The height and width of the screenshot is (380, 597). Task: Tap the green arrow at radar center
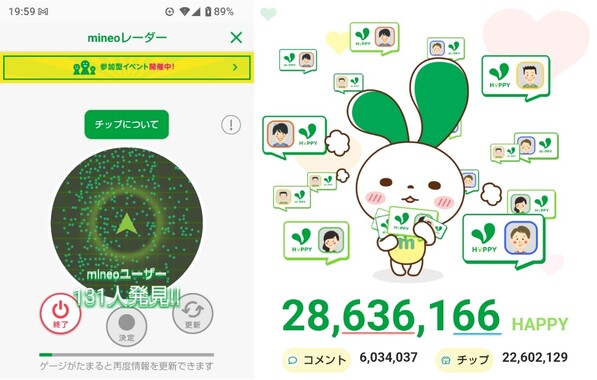click(x=127, y=224)
